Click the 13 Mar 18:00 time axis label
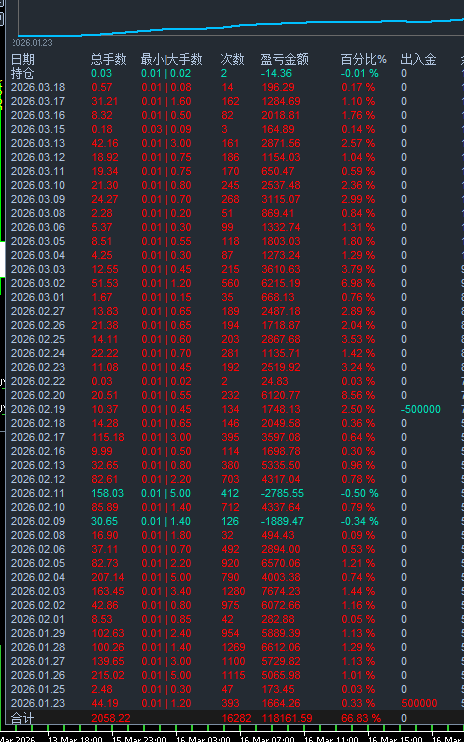 point(75,739)
